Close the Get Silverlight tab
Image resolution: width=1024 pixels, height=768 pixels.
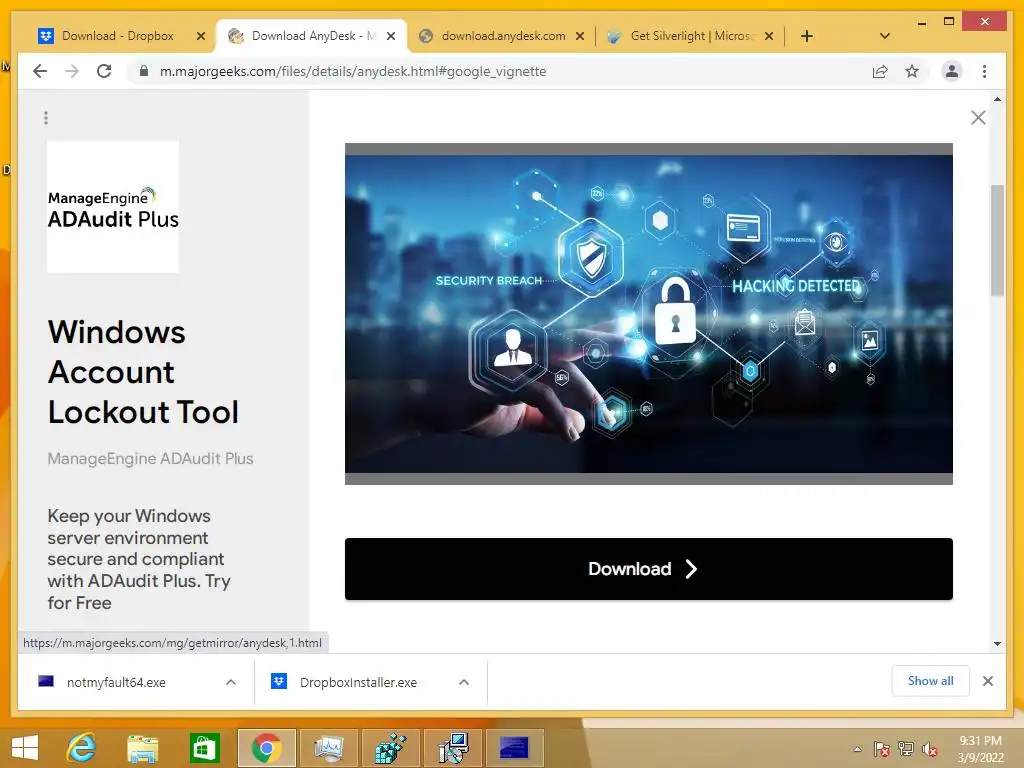point(769,36)
